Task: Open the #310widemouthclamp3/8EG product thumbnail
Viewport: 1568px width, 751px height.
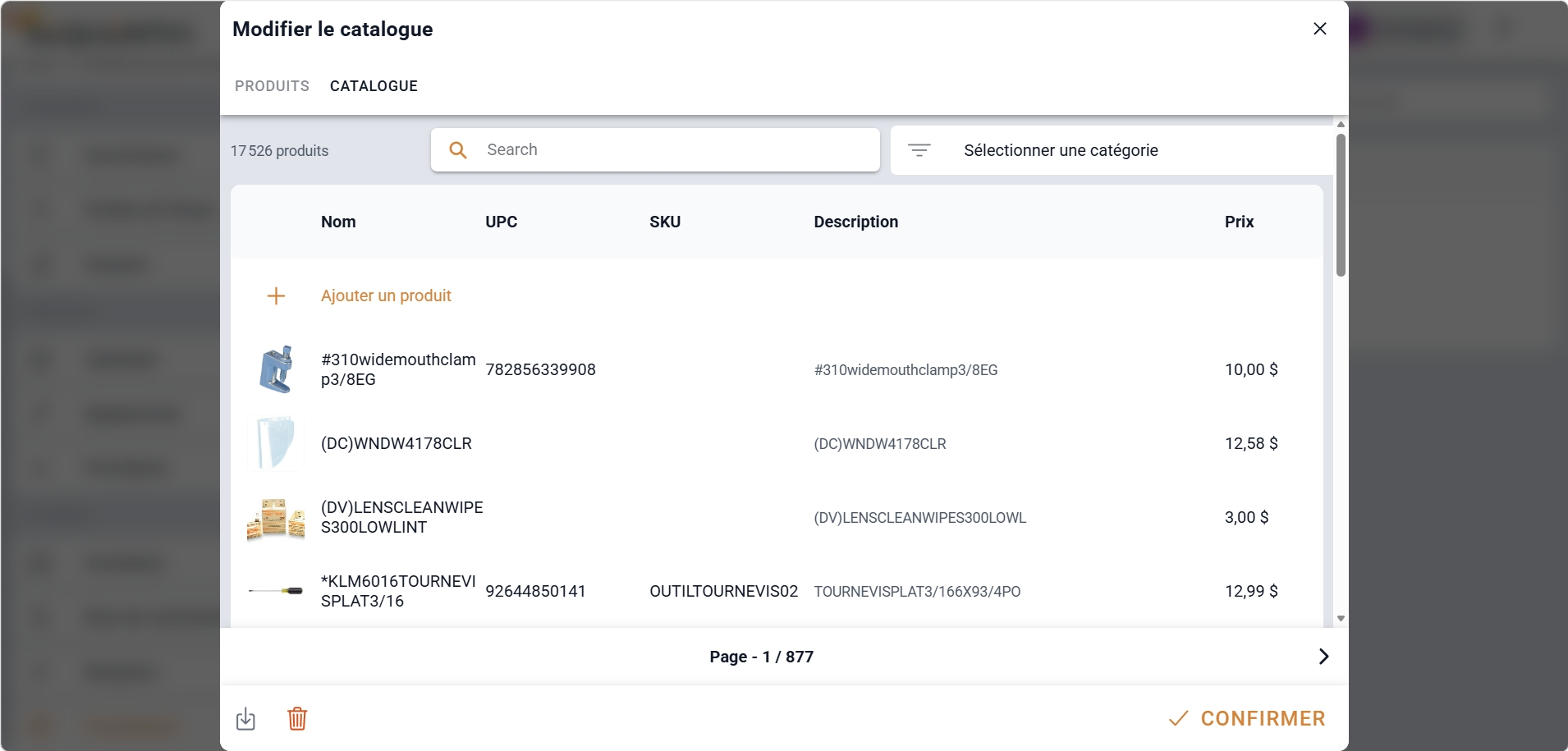Action: [x=276, y=369]
